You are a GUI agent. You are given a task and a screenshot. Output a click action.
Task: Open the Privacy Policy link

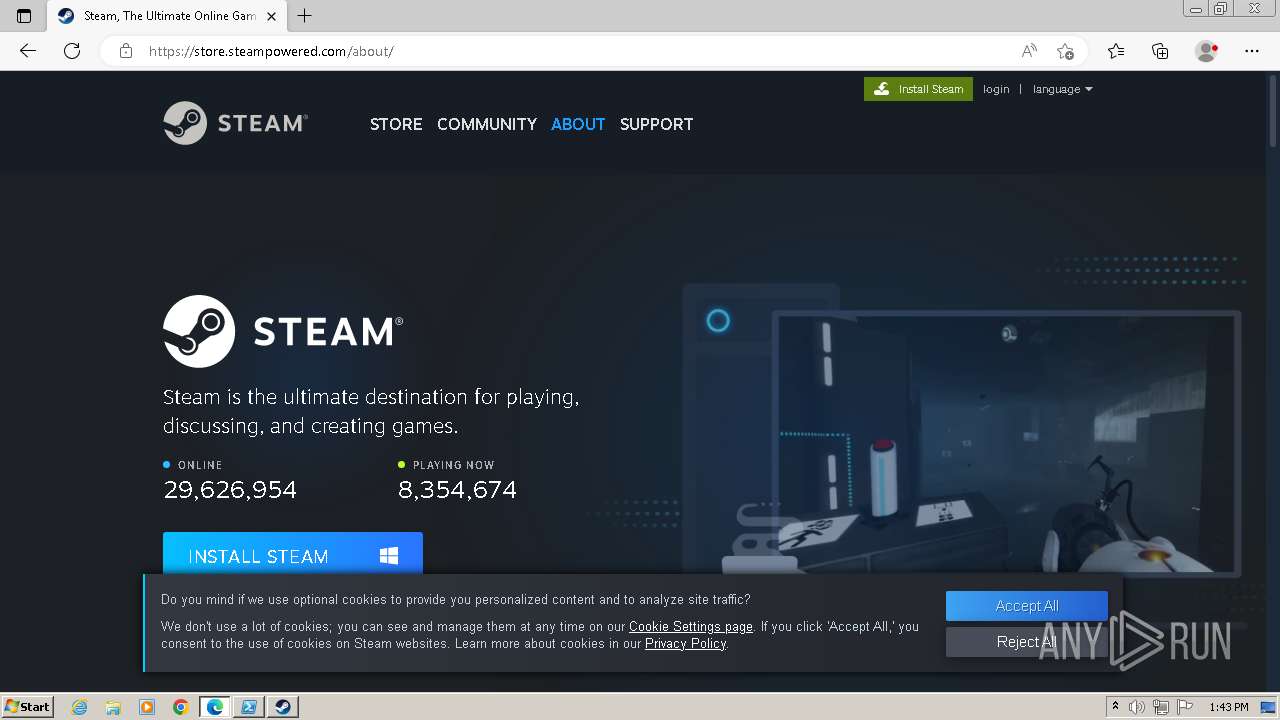pyautogui.click(x=685, y=644)
